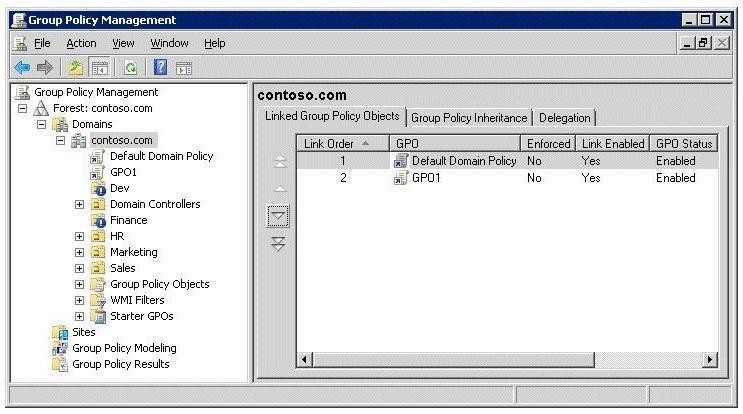Image resolution: width=743 pixels, height=414 pixels.
Task: Toggle the Show/Hide Console Tree icon
Action: tap(100, 68)
